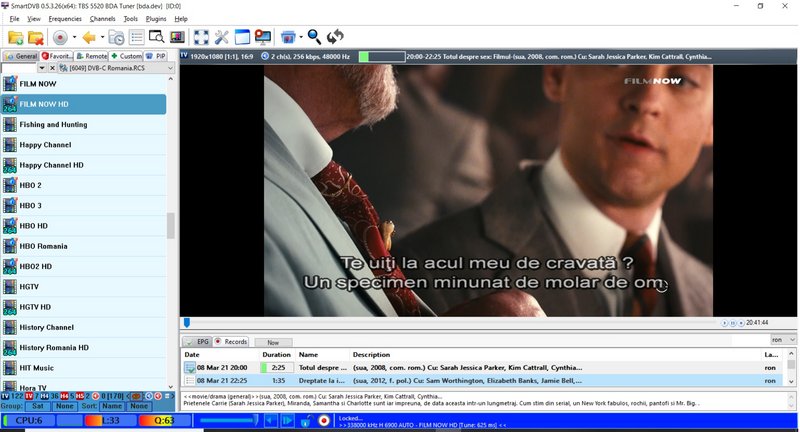Screen dimensions: 800x432
Task: Open the Plugins menu
Action: [x=156, y=19]
